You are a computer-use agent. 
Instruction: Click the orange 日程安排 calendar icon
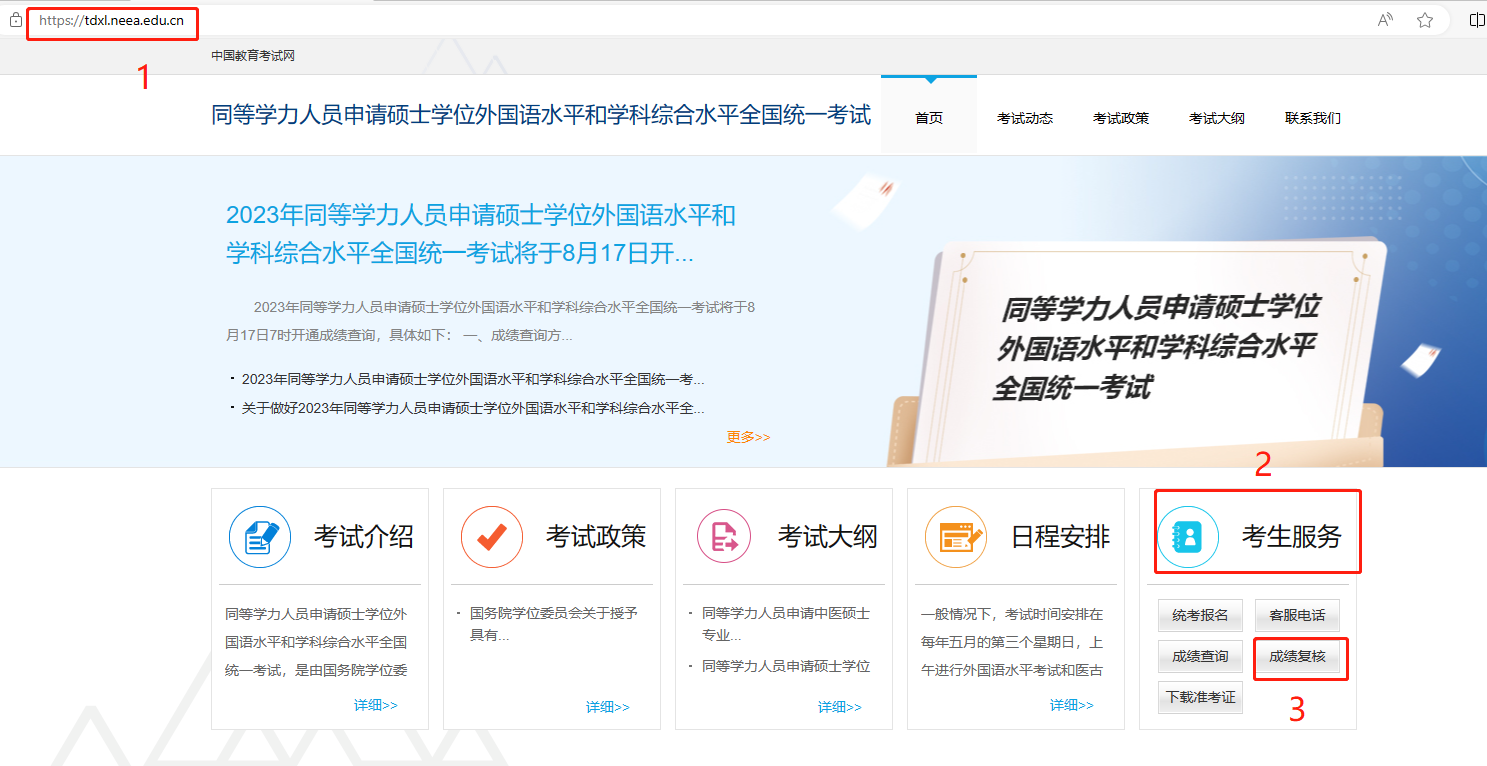coord(956,537)
